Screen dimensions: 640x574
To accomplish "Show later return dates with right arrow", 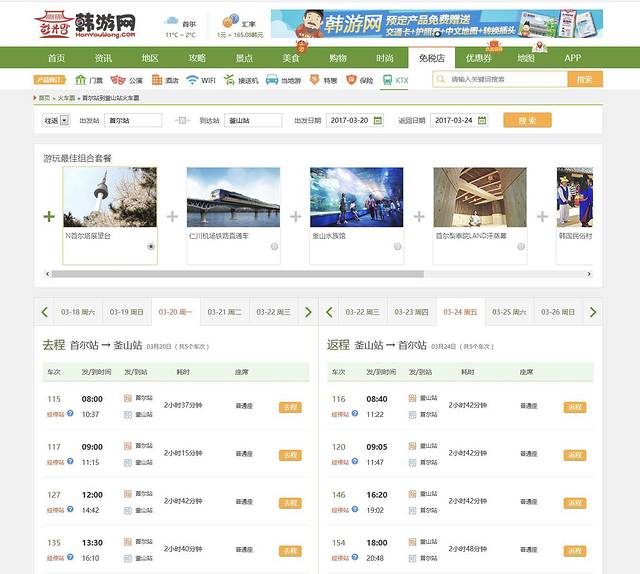I will tap(594, 312).
